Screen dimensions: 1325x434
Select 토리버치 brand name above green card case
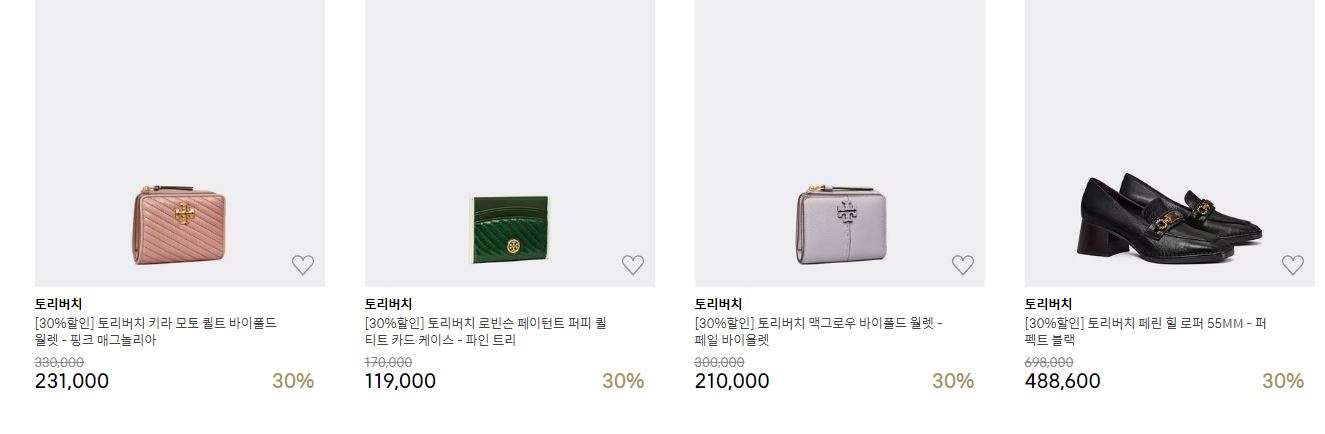[388, 304]
